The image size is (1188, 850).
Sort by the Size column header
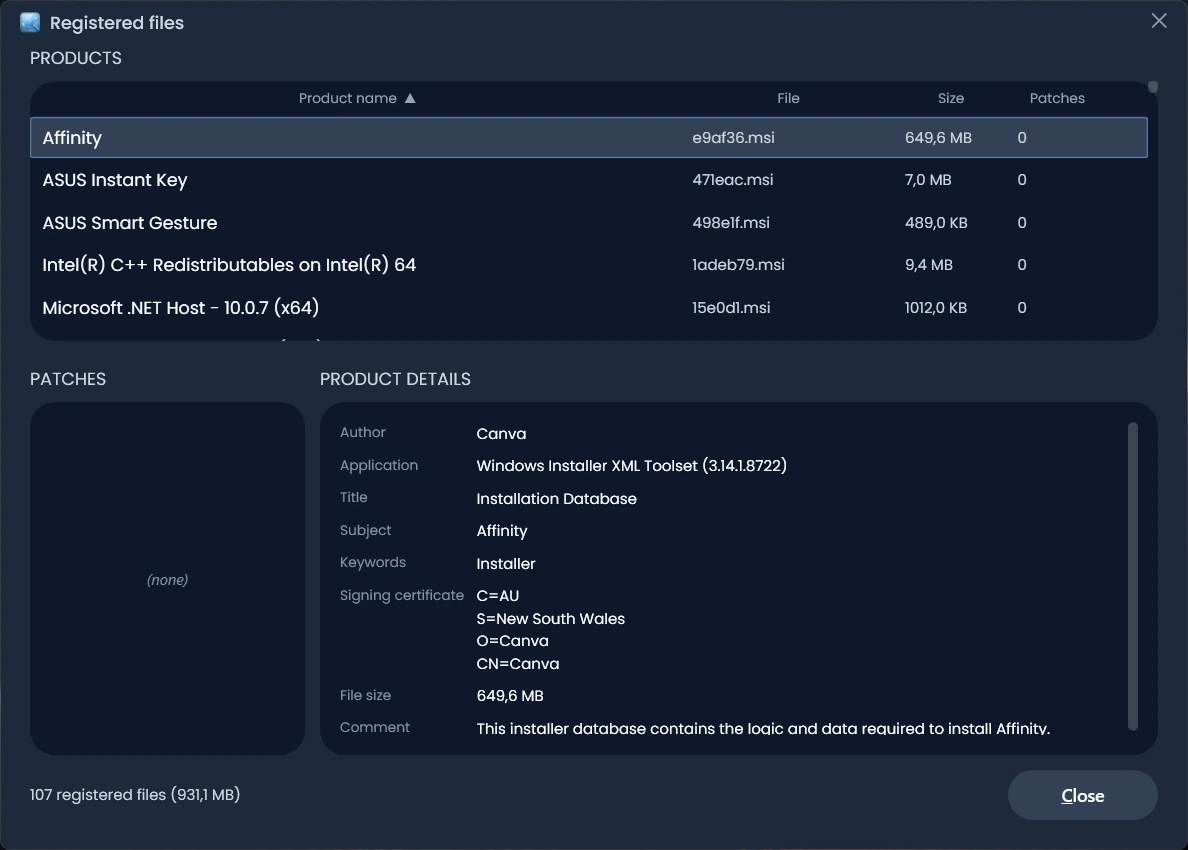[x=950, y=98]
